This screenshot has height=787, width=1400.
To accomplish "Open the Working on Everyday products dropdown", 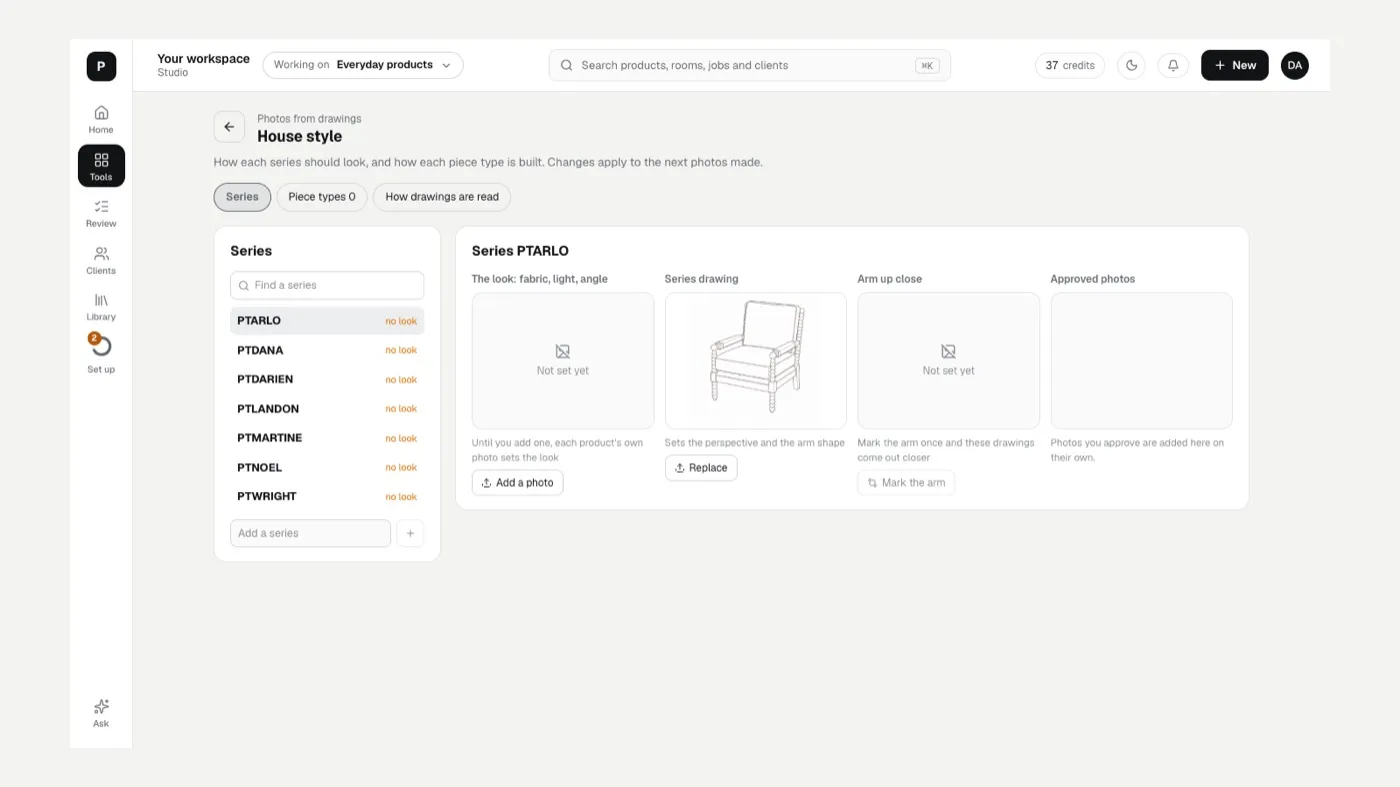I will tap(363, 65).
